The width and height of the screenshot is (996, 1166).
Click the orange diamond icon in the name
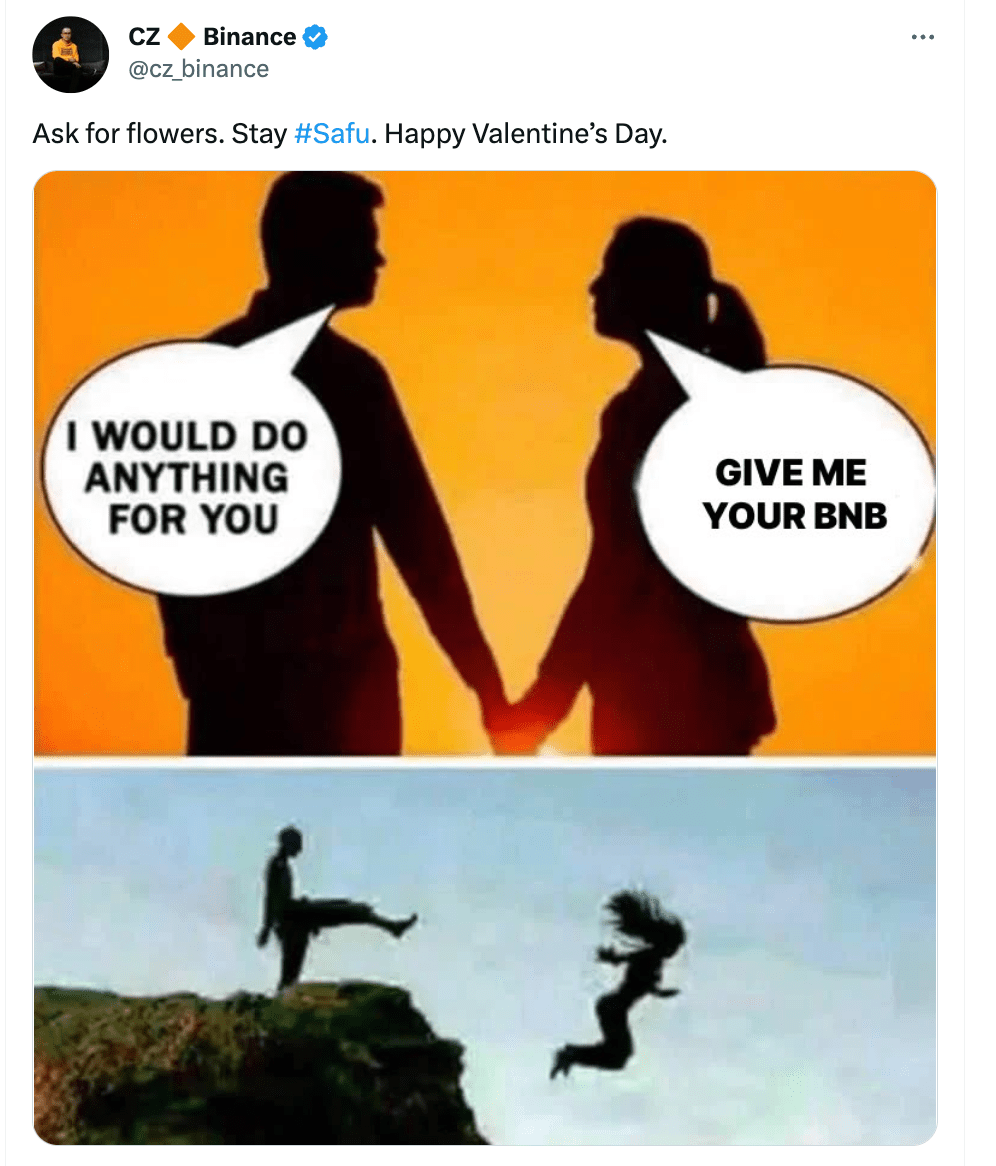181,38
